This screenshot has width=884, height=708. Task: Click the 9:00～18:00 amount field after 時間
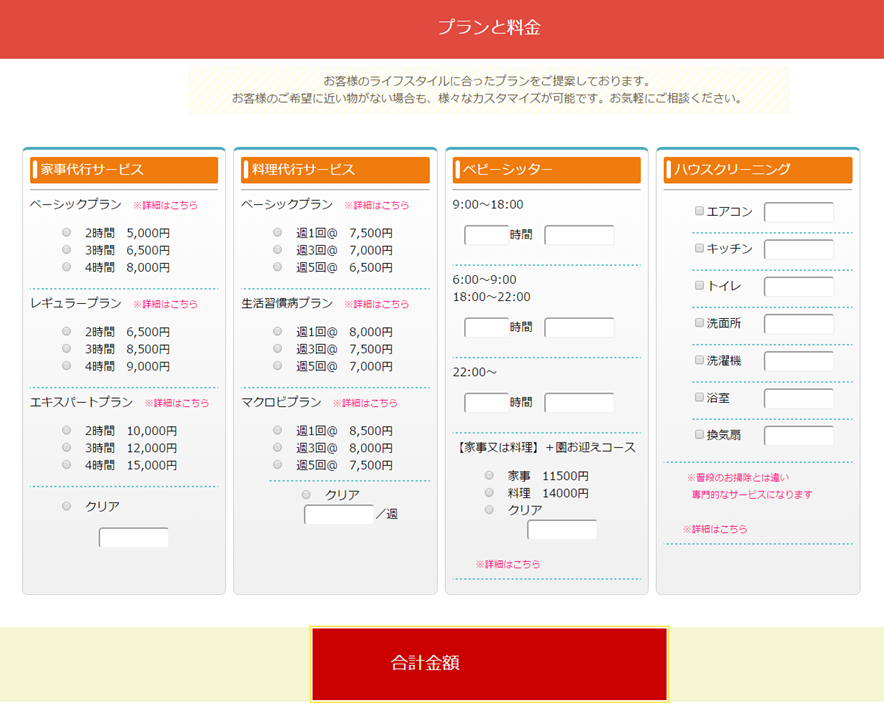pos(580,235)
